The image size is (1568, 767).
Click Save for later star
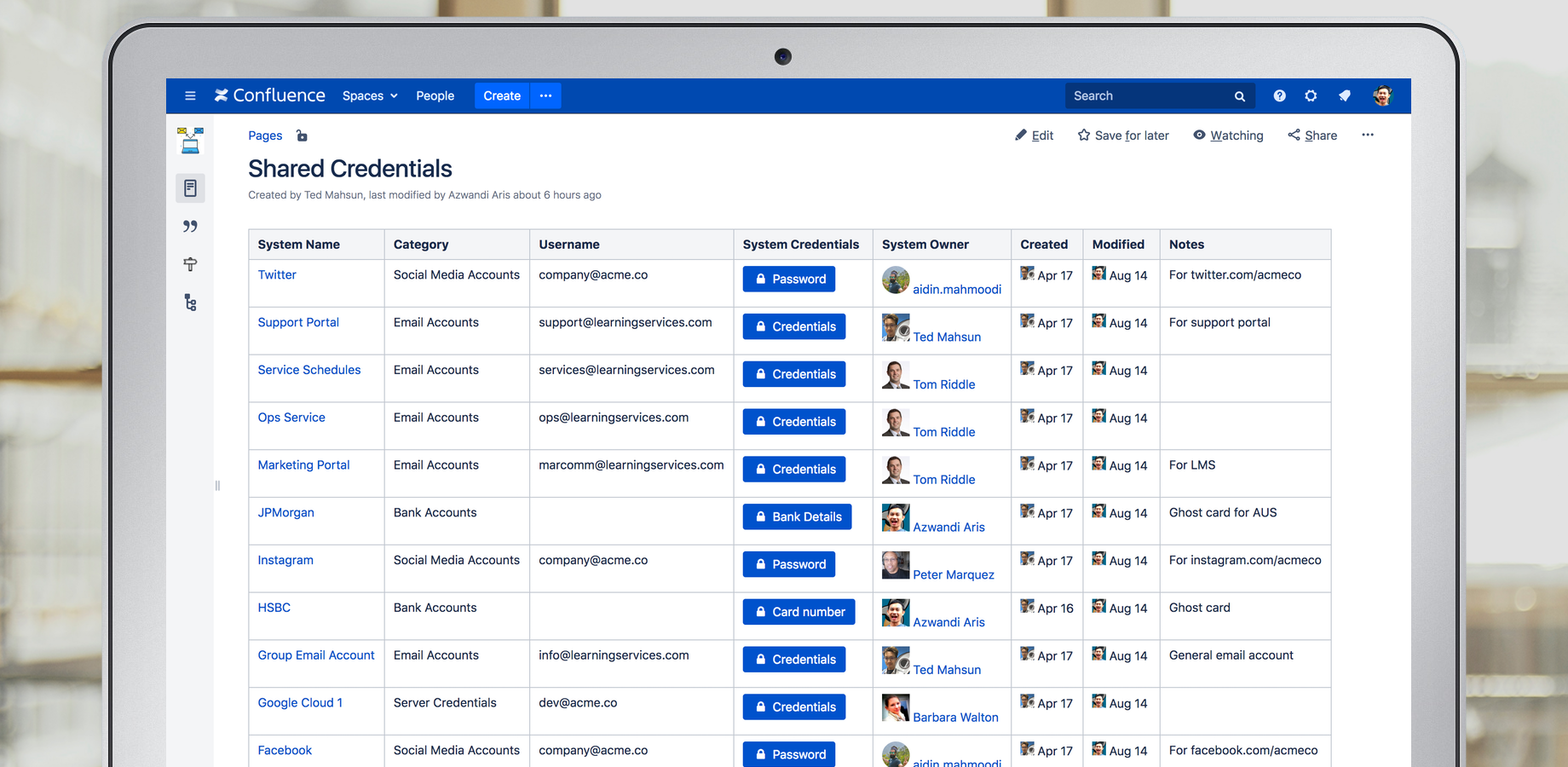coord(1123,136)
